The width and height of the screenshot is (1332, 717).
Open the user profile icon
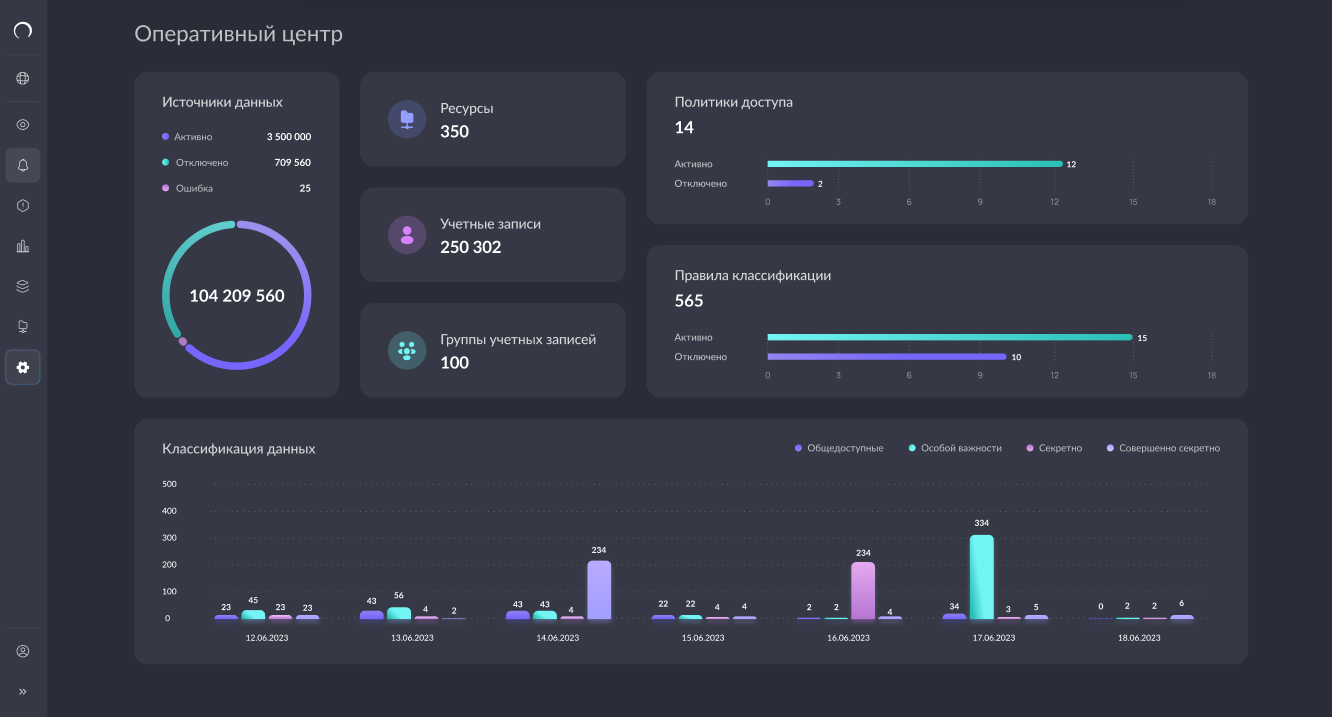click(x=23, y=651)
